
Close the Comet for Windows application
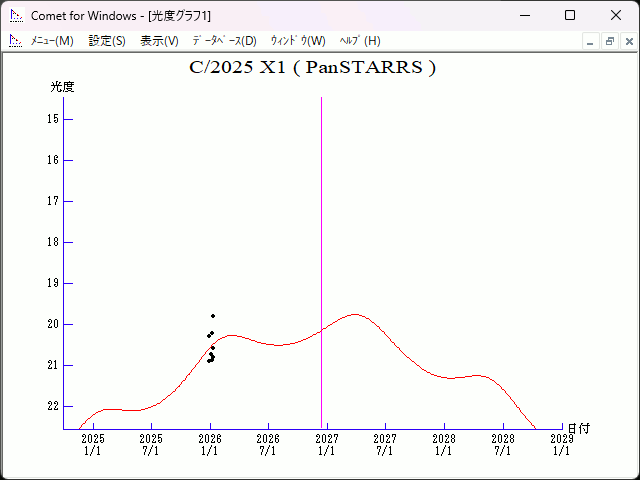(x=616, y=16)
